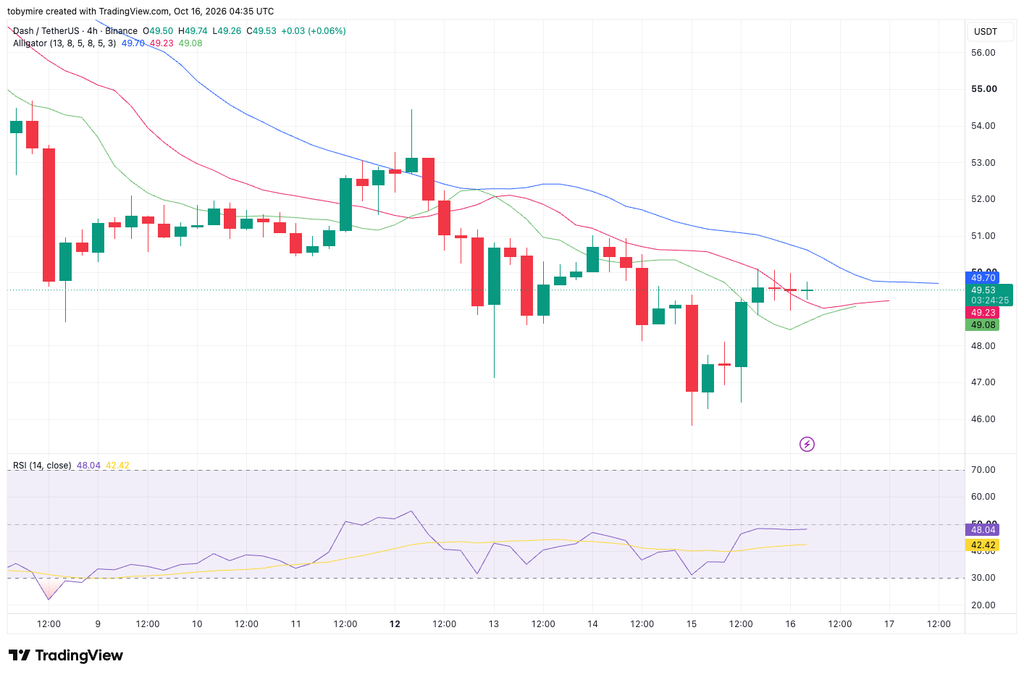This screenshot has width=1024, height=677.
Task: Click the TradingView logo at the bottom
Action: click(65, 655)
